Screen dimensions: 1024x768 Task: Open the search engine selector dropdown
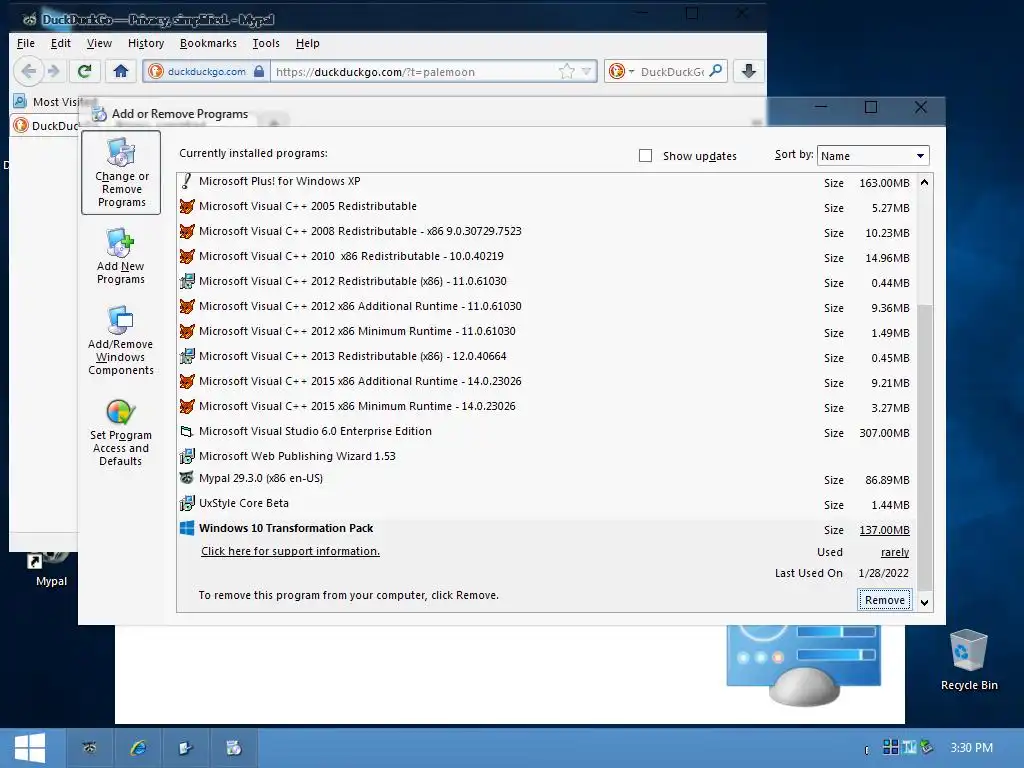[622, 71]
